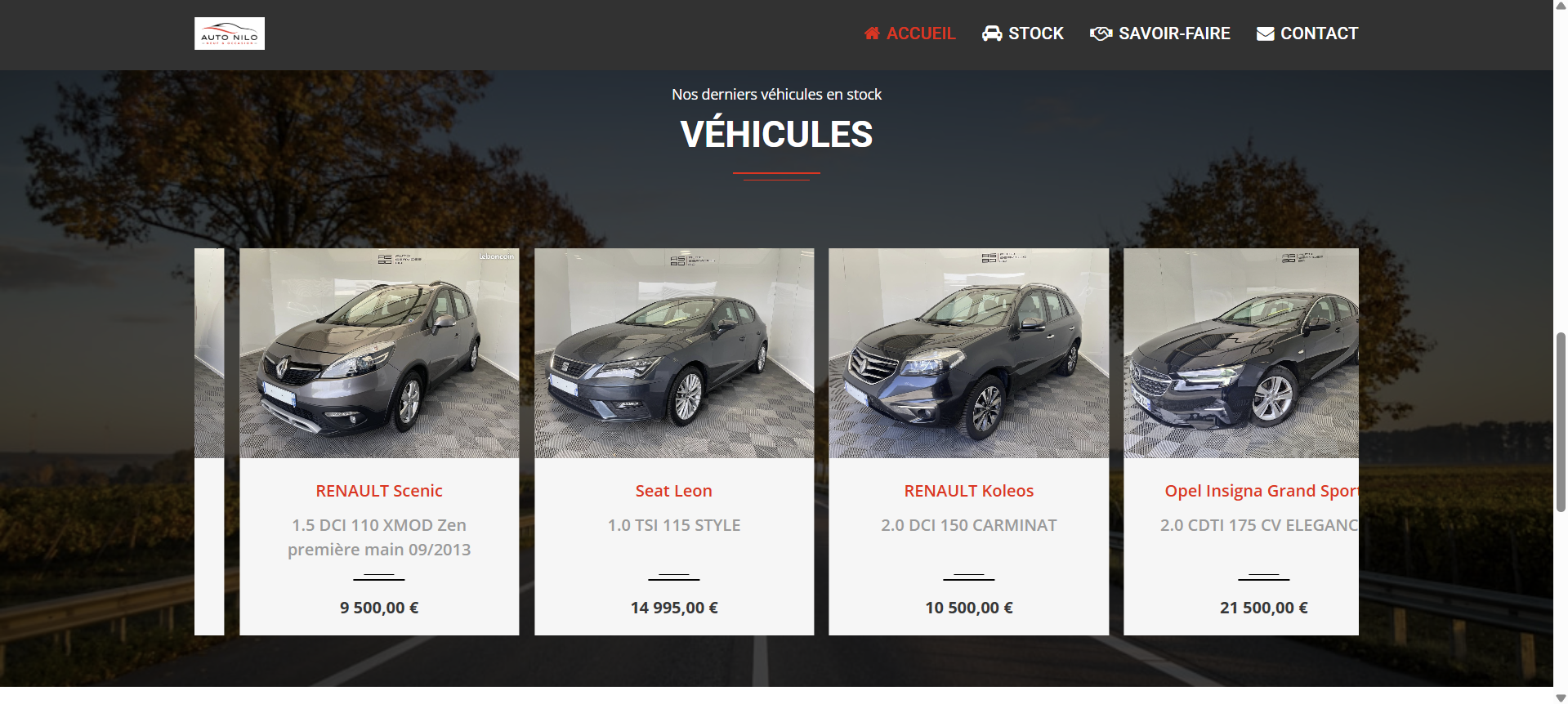Click the partially visible card on the left edge

[x=209, y=441]
